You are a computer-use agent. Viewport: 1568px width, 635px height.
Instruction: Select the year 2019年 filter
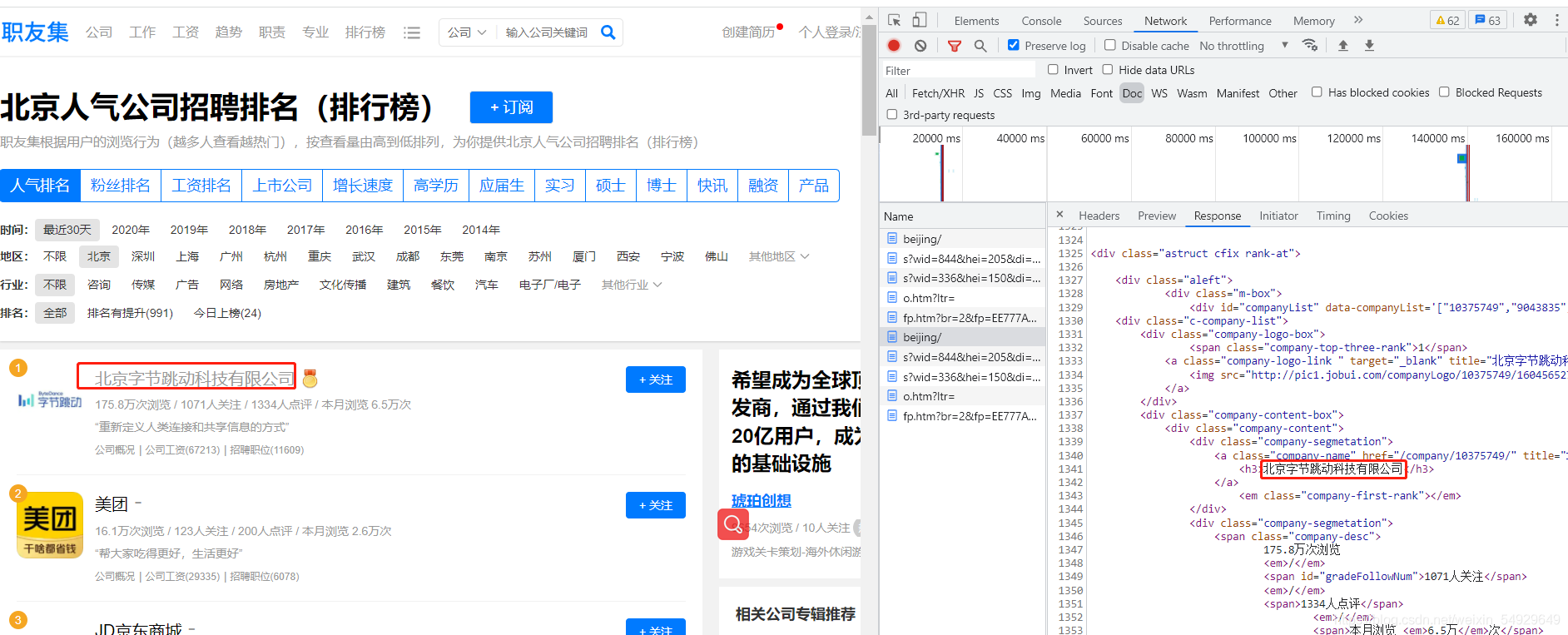coord(189,230)
